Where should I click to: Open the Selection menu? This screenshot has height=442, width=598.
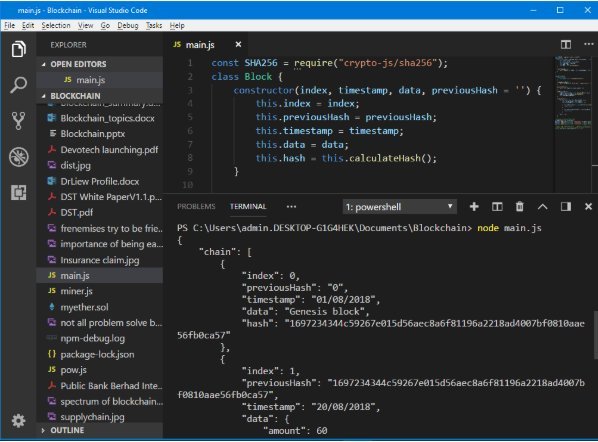[x=56, y=26]
